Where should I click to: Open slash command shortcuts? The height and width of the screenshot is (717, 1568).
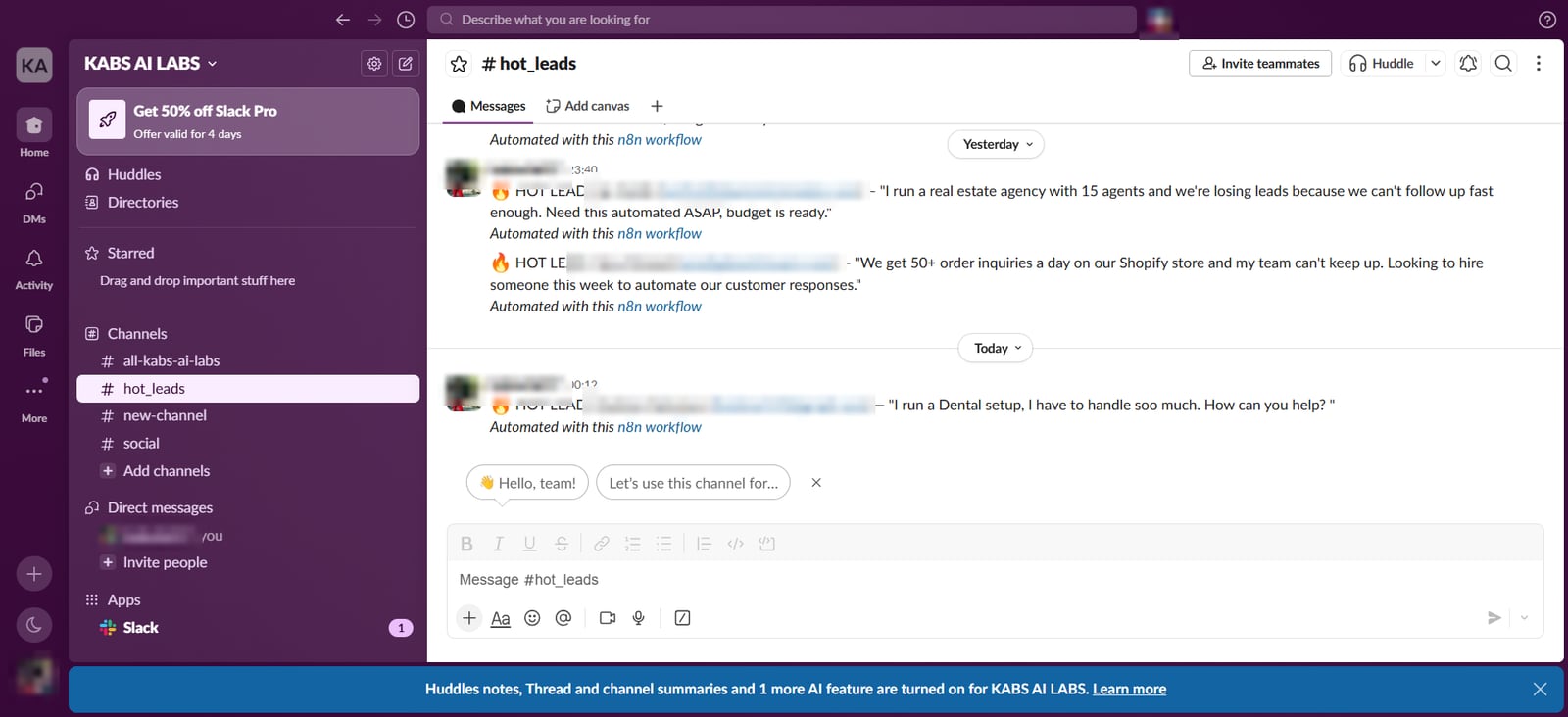click(x=683, y=618)
